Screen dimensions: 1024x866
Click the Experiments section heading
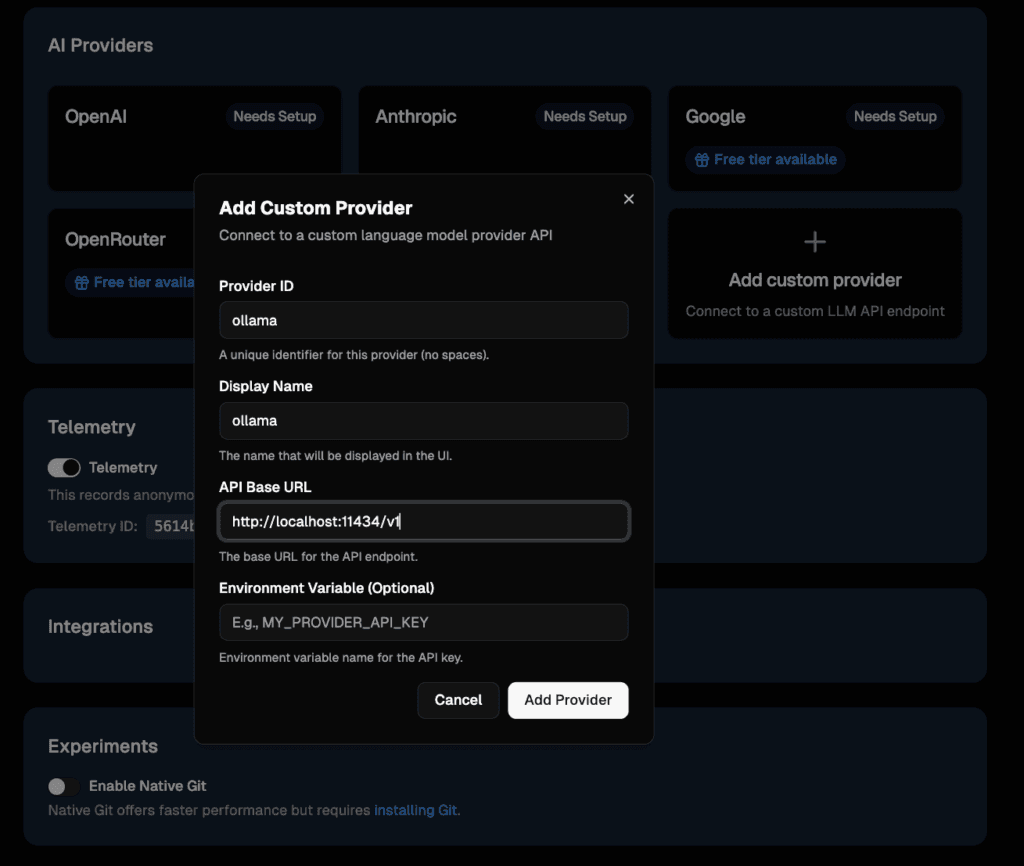[103, 746]
